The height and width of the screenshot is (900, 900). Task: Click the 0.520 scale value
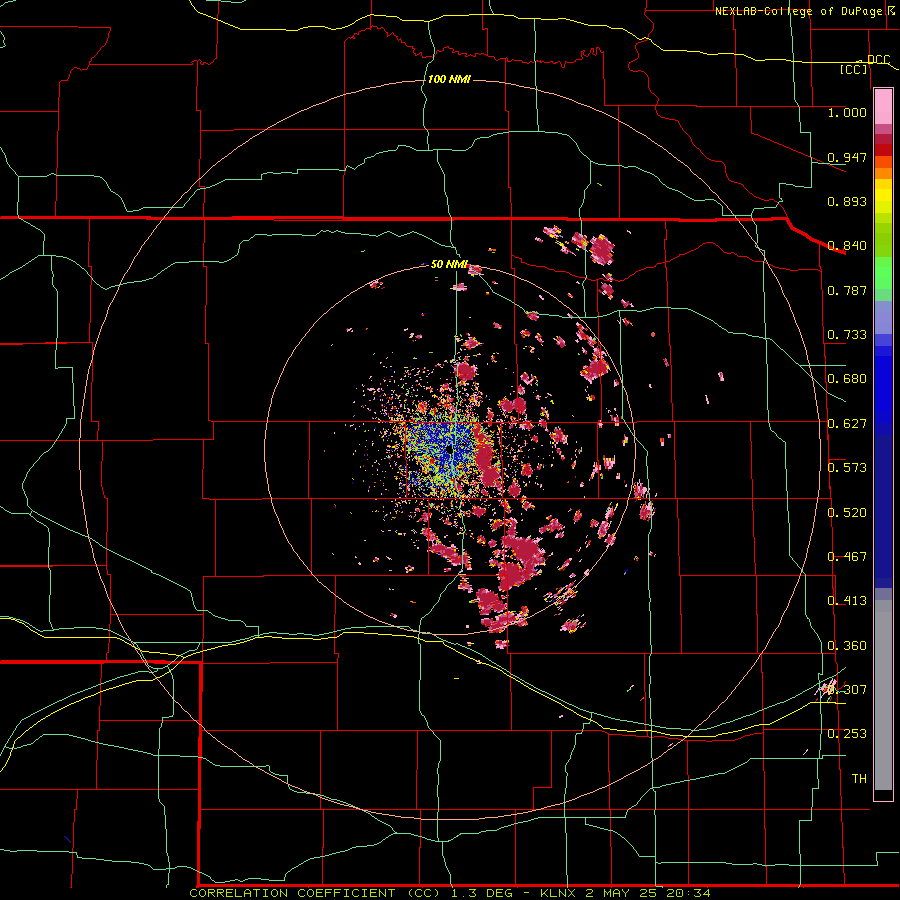[847, 513]
